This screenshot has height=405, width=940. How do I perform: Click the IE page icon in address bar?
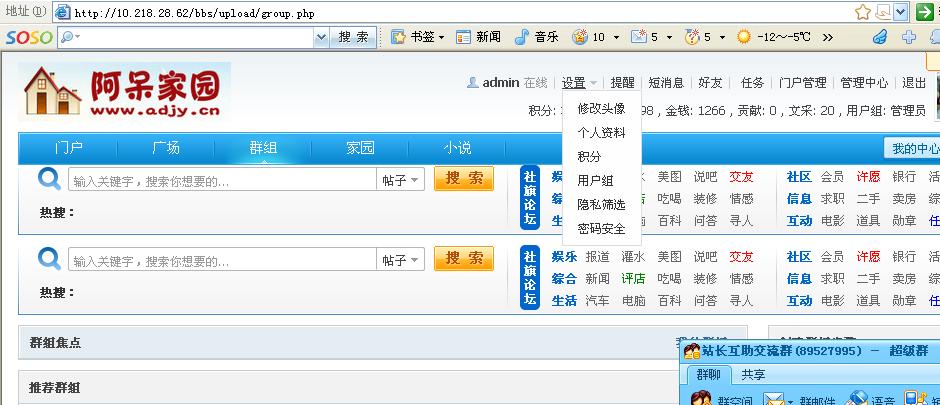pos(62,12)
